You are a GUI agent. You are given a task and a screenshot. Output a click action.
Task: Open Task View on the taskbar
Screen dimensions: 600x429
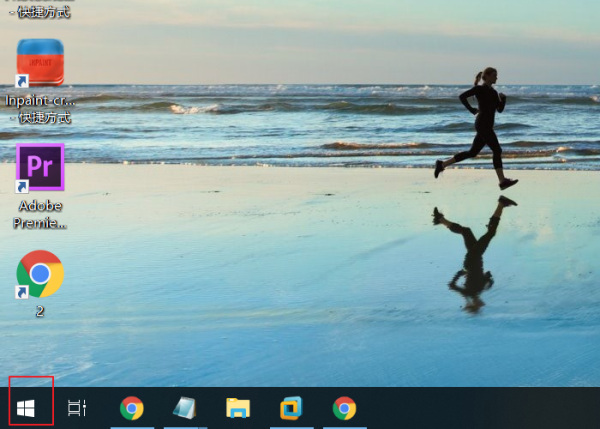(77, 408)
